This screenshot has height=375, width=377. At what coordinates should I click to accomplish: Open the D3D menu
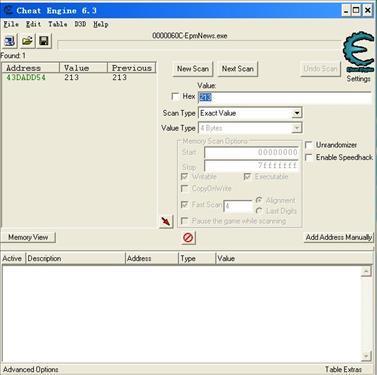click(80, 24)
